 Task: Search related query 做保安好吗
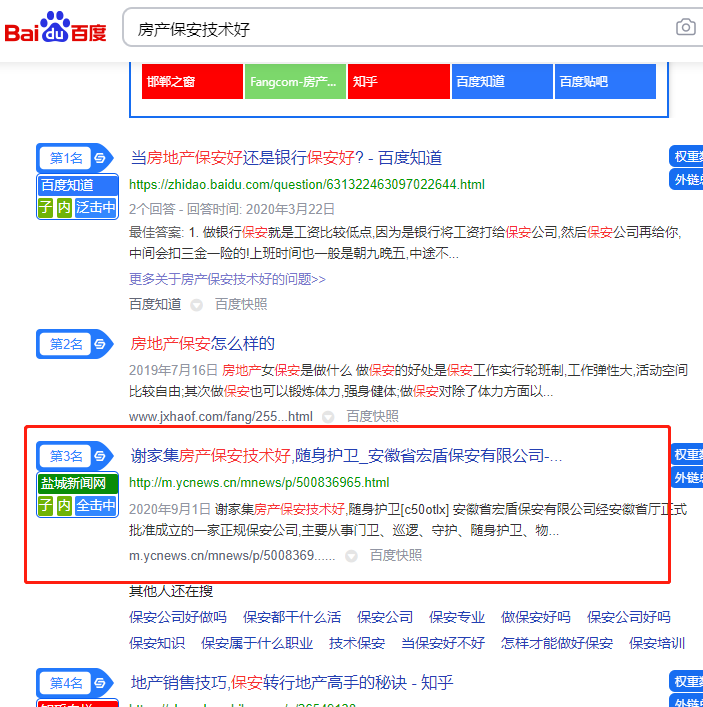coord(536,617)
